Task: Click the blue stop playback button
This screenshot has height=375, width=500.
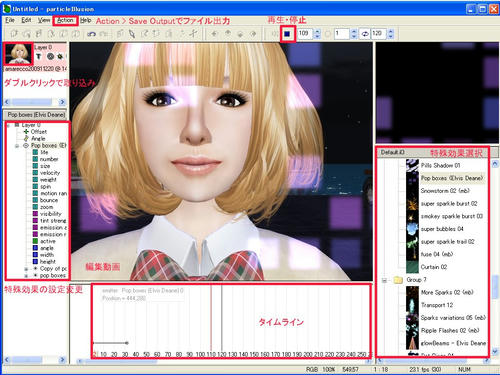Action: click(287, 34)
